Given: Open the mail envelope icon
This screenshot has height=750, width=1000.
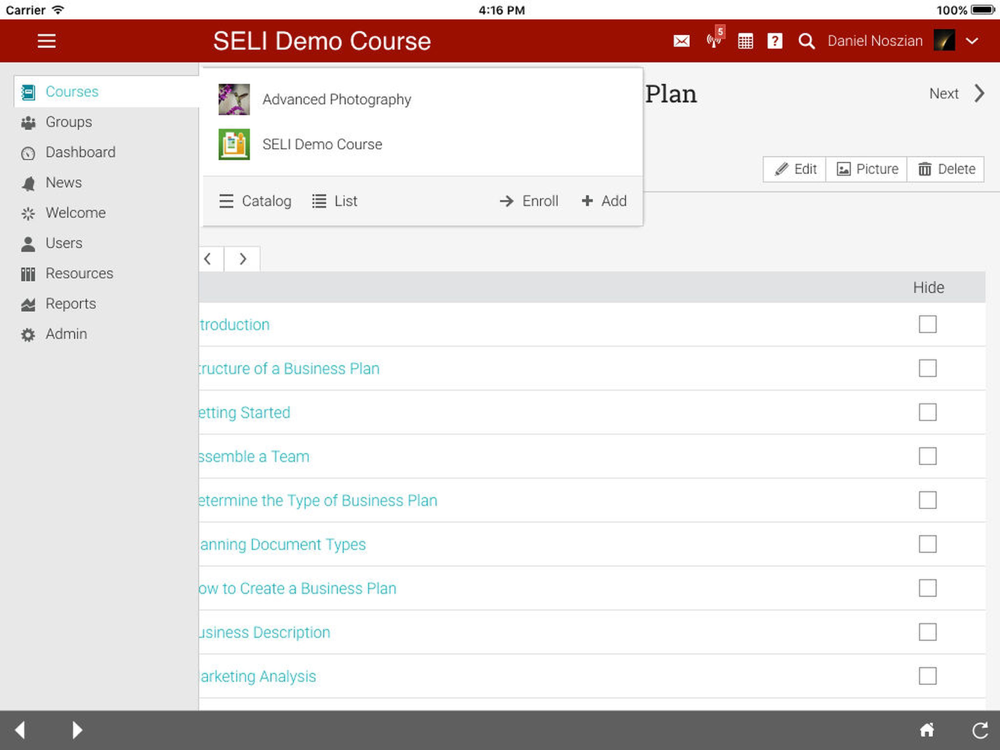Looking at the screenshot, I should (x=681, y=41).
